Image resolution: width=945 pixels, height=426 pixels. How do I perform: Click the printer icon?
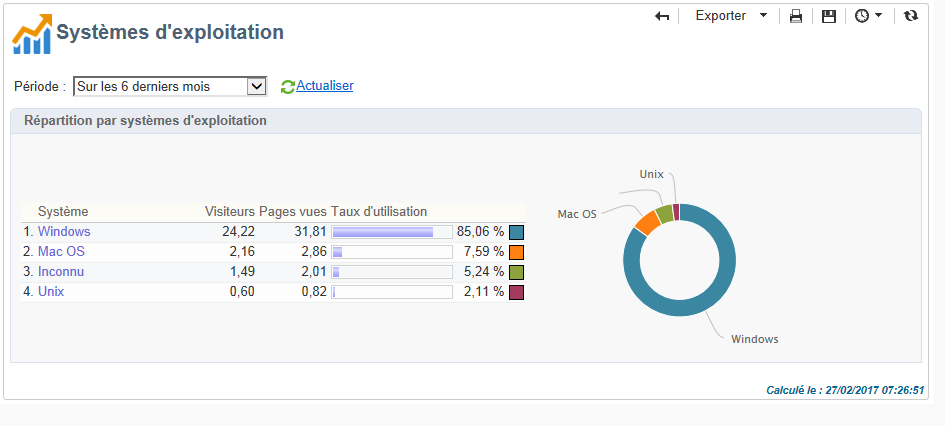point(796,16)
